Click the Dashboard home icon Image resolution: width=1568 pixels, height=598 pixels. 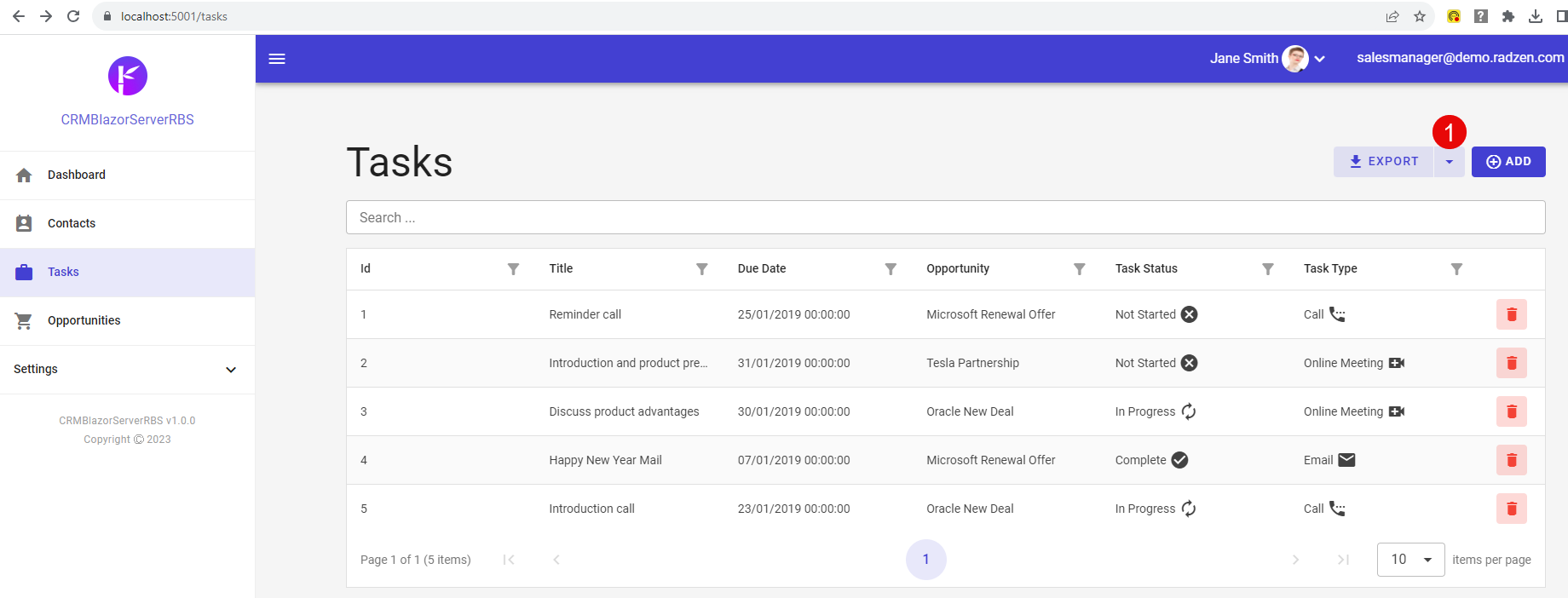pos(24,175)
